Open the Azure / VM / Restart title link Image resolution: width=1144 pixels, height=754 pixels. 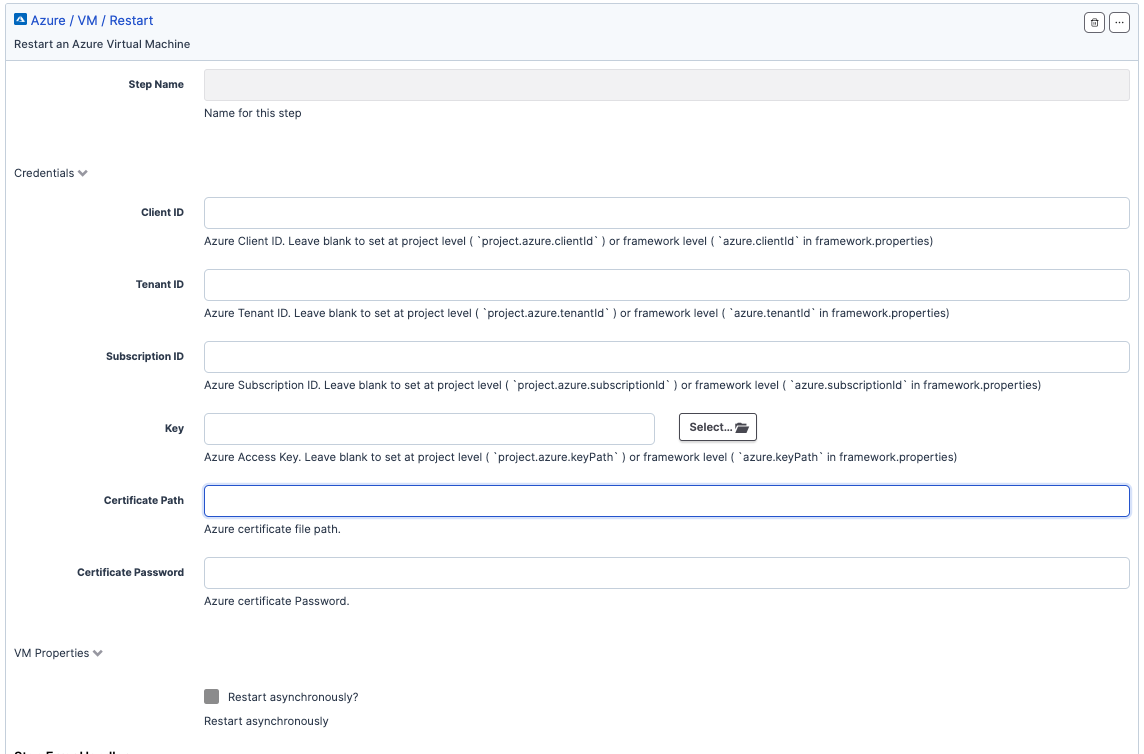(x=92, y=20)
